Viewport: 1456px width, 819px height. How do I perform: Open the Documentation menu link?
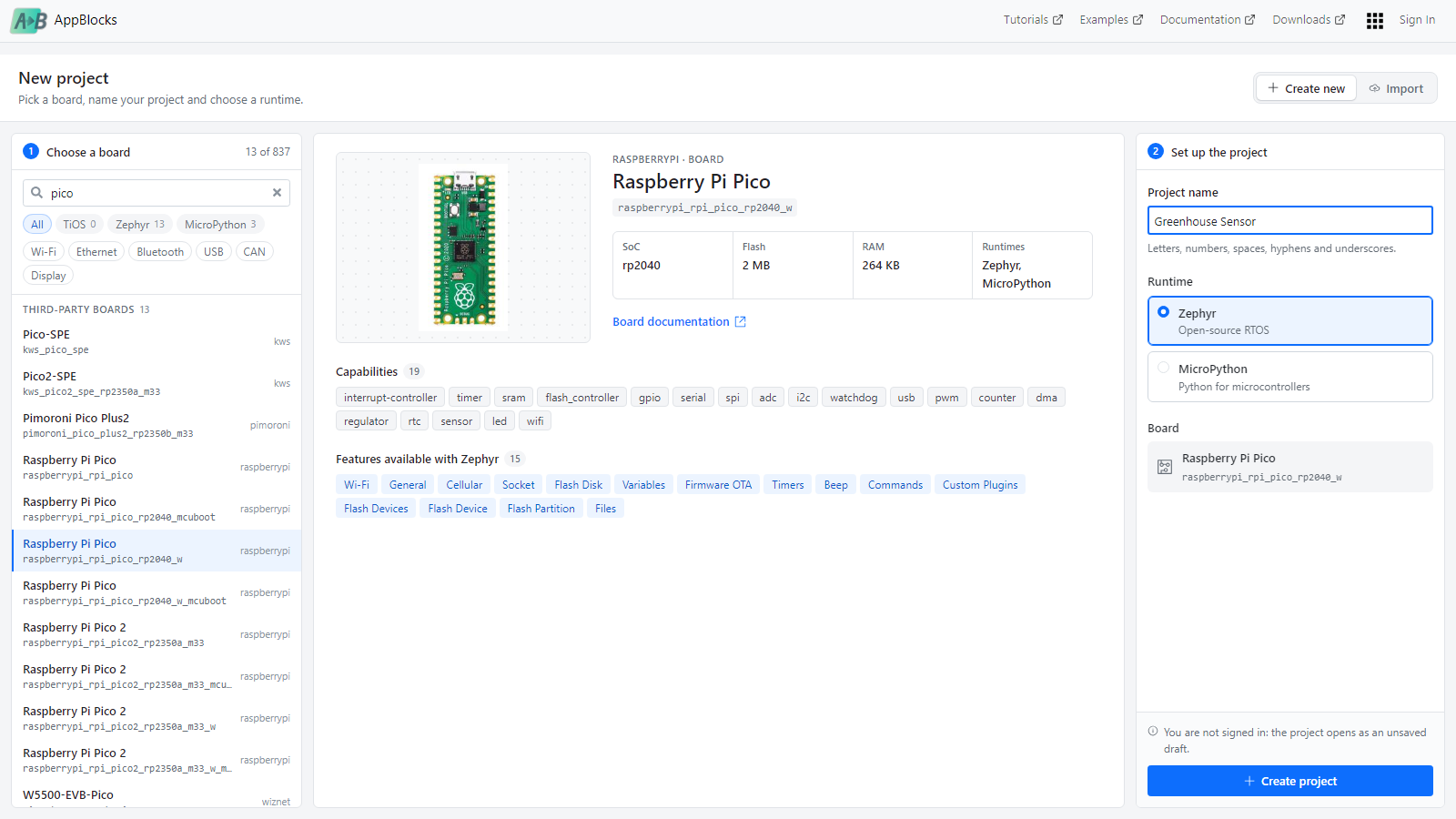coord(1208,20)
